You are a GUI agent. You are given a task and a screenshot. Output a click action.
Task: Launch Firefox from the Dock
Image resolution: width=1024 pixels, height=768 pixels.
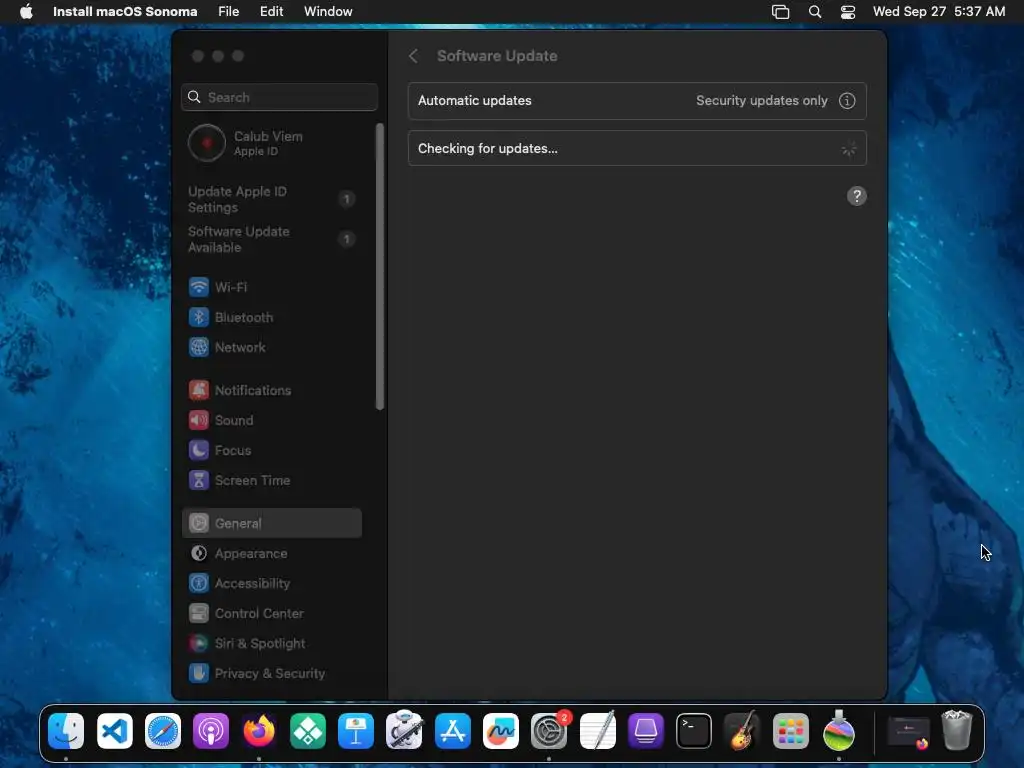tap(259, 731)
